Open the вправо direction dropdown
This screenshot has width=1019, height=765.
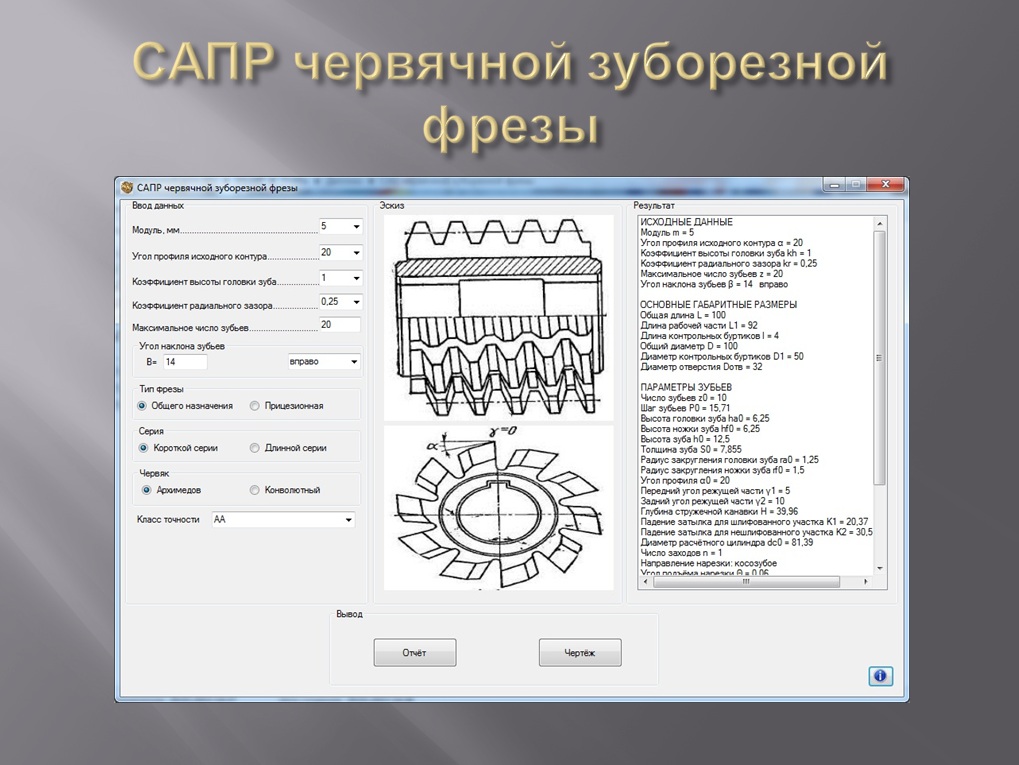coord(354,362)
